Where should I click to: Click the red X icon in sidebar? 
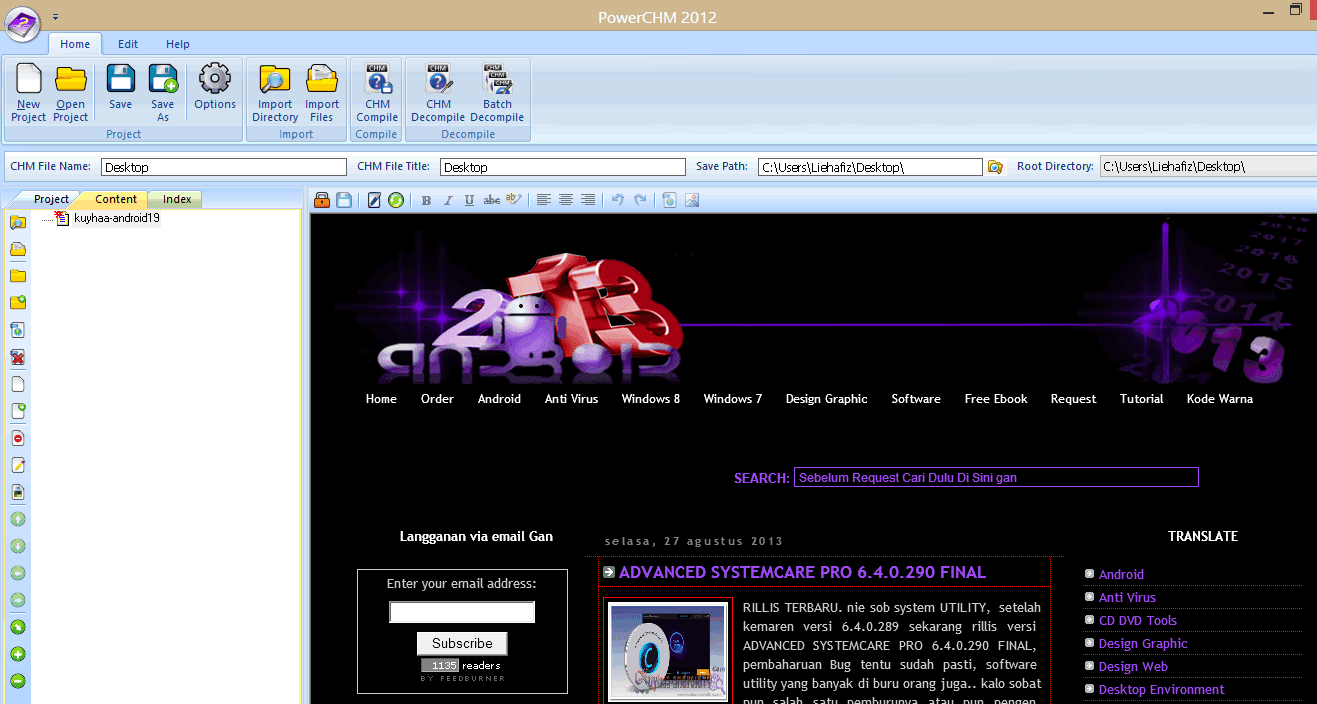pos(18,357)
